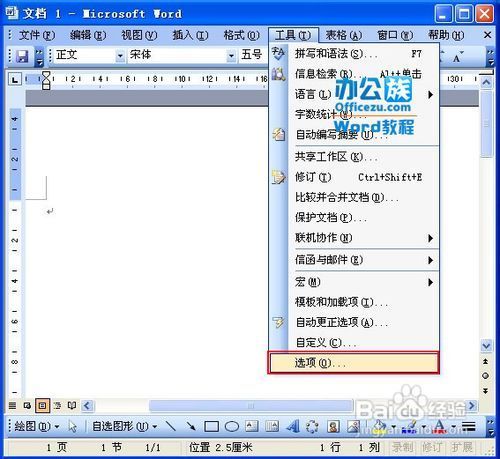Toggle 扩展 indicator in status bar
Viewport: 500px width, 459px height.
tap(462, 447)
